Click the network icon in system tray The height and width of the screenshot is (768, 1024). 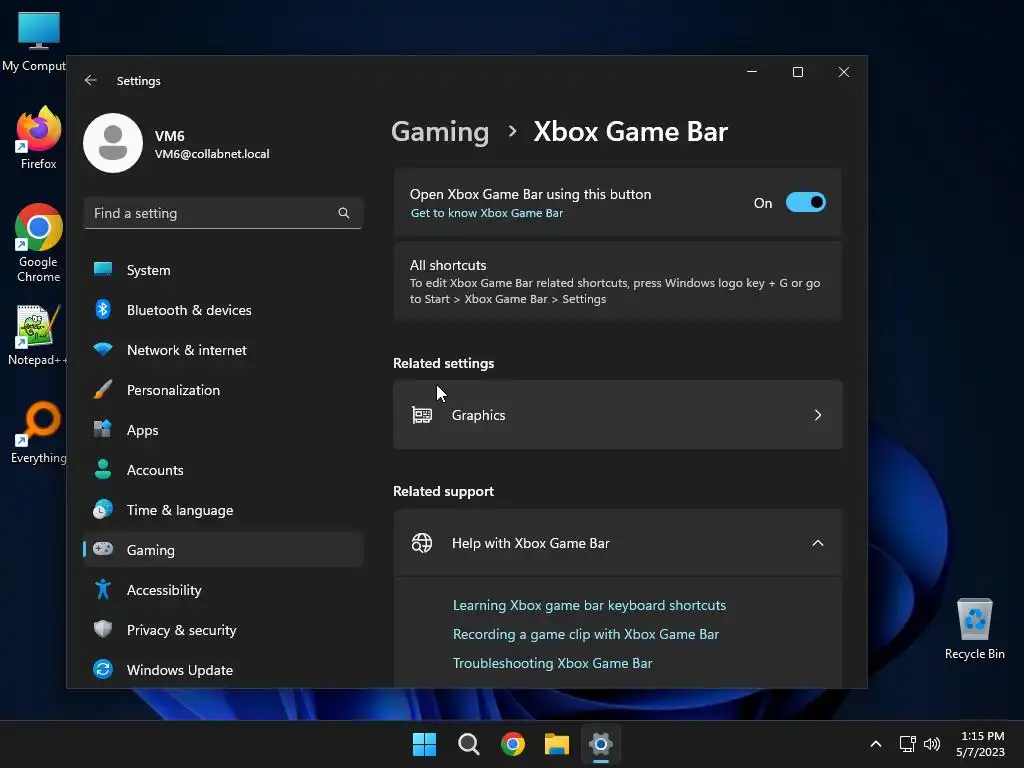tap(907, 744)
